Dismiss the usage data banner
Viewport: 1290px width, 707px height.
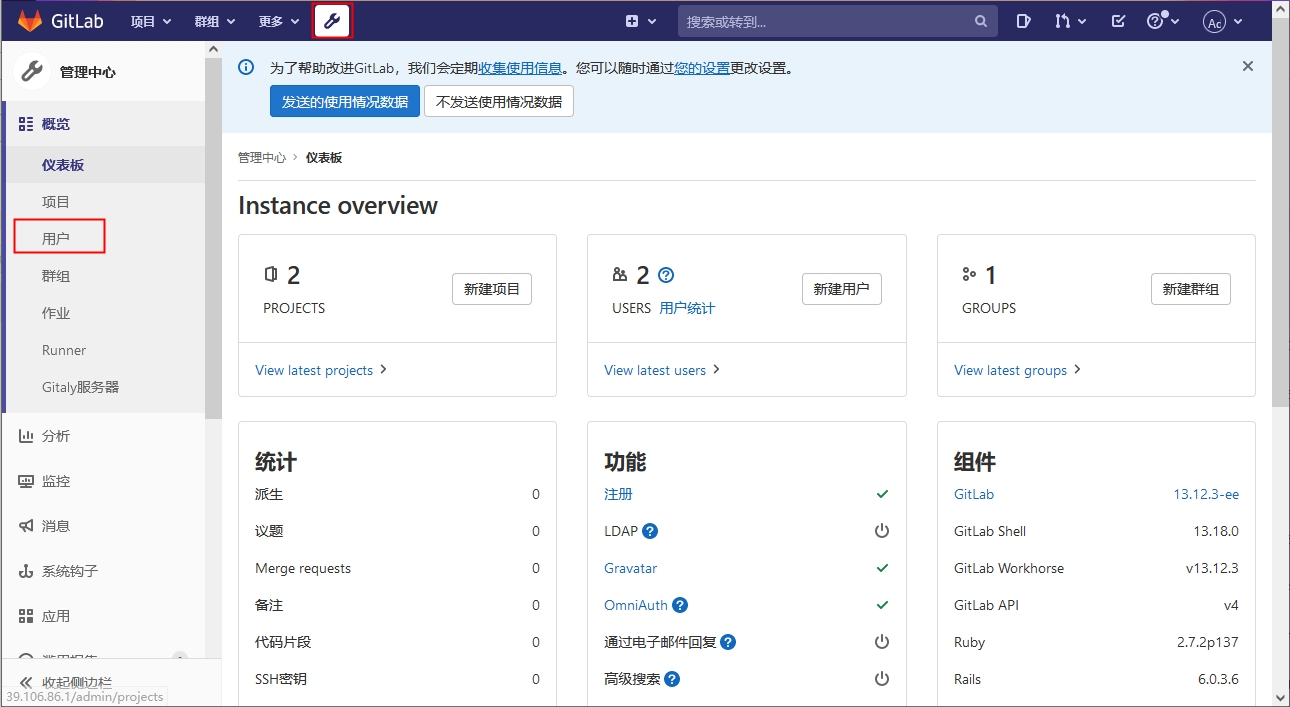pyautogui.click(x=1247, y=66)
